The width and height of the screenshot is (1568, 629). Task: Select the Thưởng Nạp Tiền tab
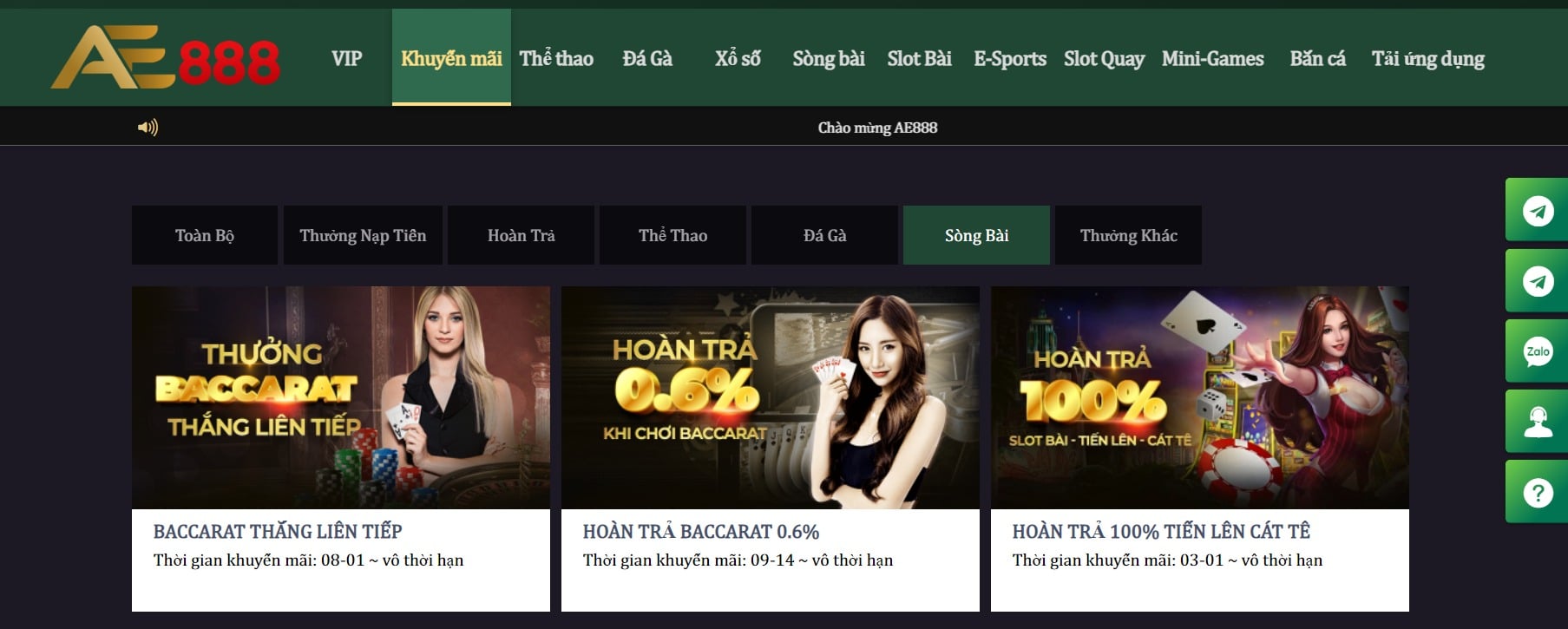click(x=363, y=235)
